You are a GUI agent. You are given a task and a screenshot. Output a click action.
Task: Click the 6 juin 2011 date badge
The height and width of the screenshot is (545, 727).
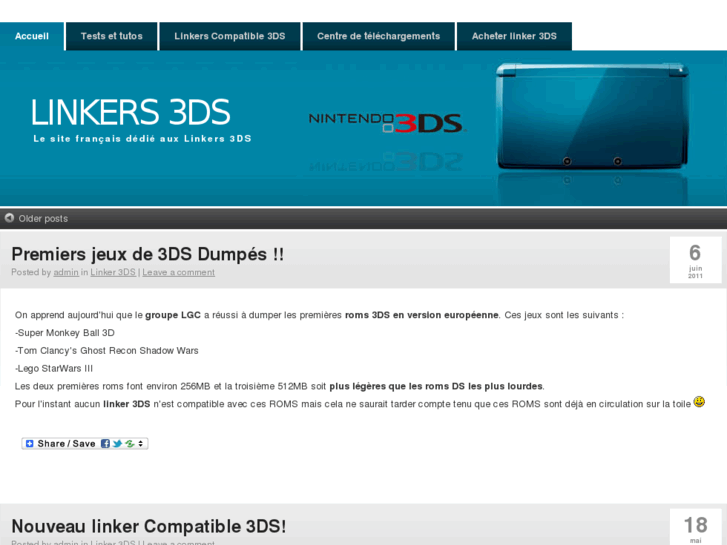[695, 260]
